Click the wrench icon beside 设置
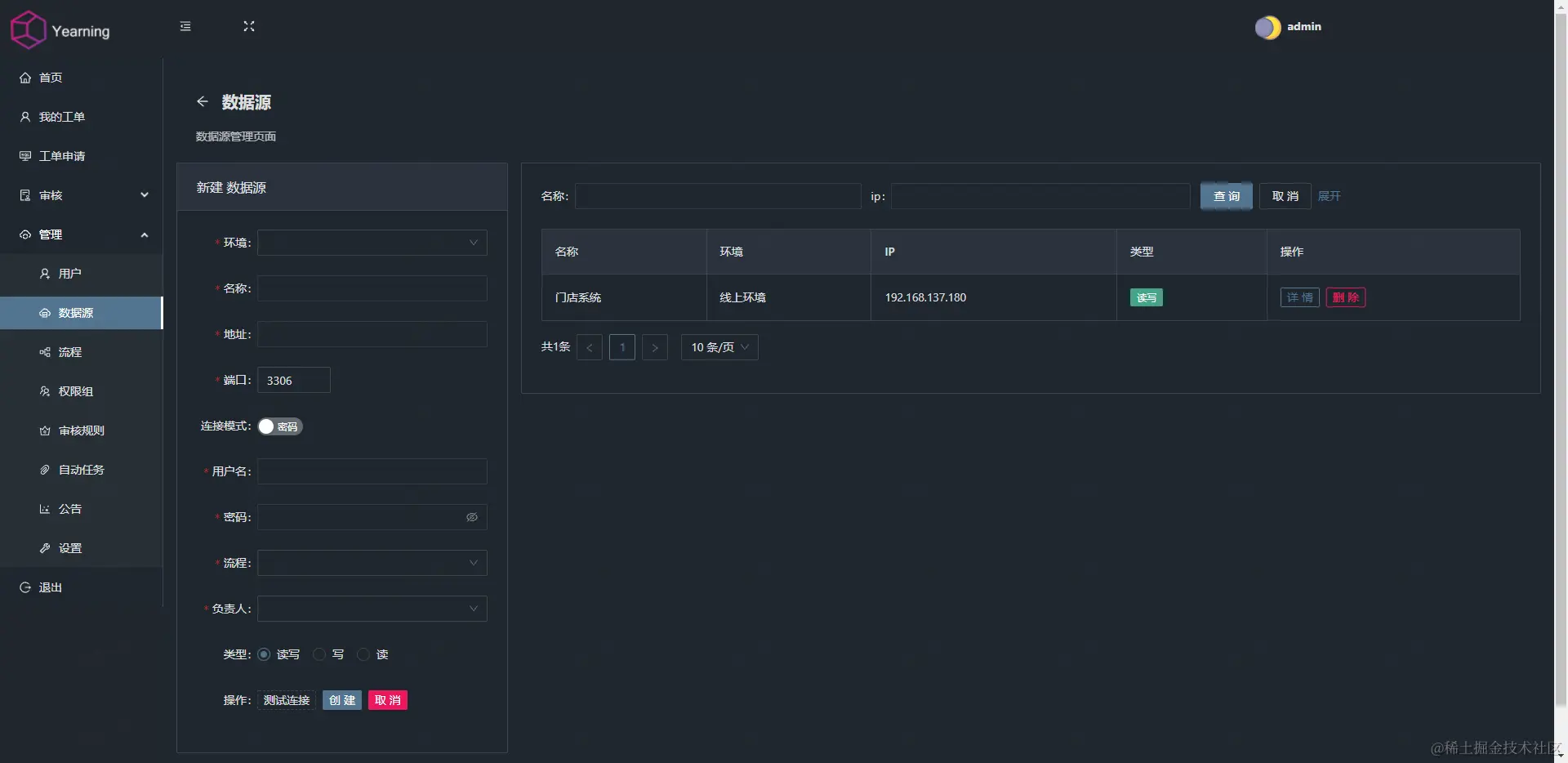This screenshot has height=763, width=1568. point(45,548)
